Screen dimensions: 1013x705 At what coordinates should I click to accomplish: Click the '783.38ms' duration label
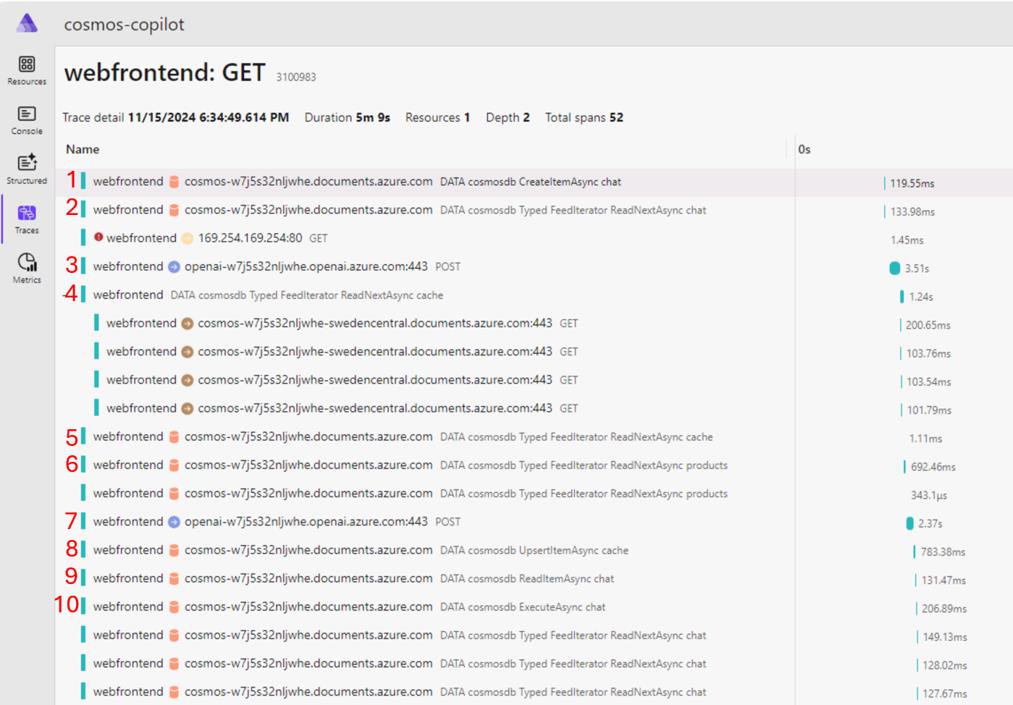pyautogui.click(x=943, y=552)
